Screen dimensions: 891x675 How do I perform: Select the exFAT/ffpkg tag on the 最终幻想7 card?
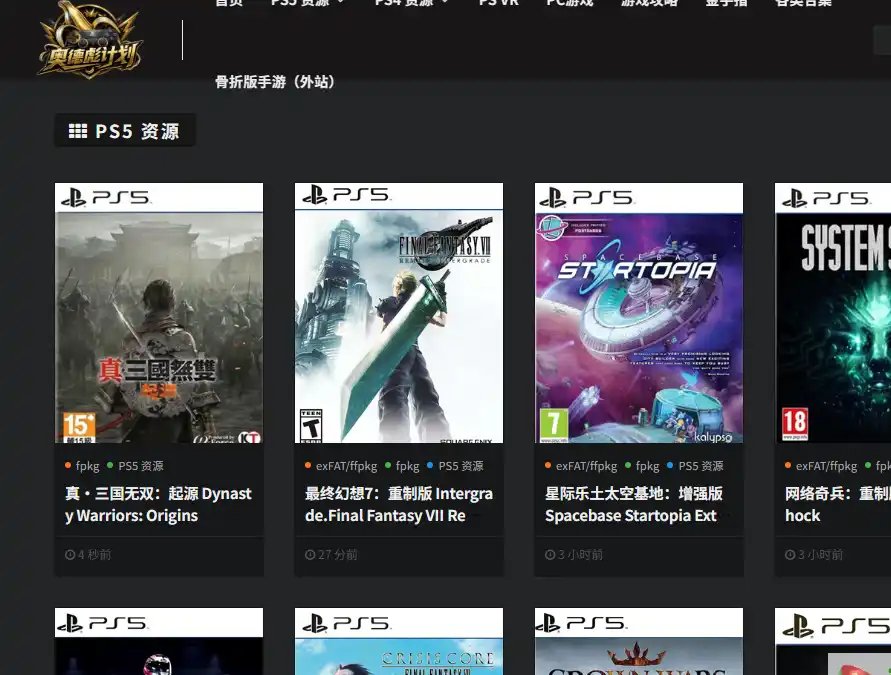coord(347,466)
